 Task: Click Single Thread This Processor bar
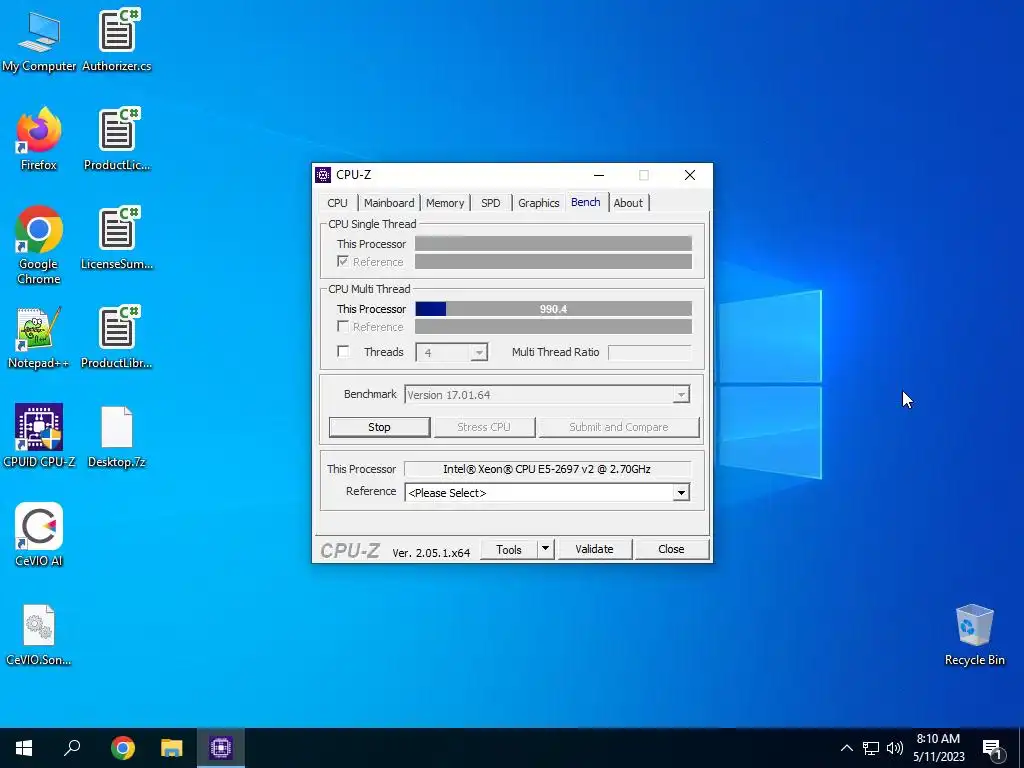[553, 244]
